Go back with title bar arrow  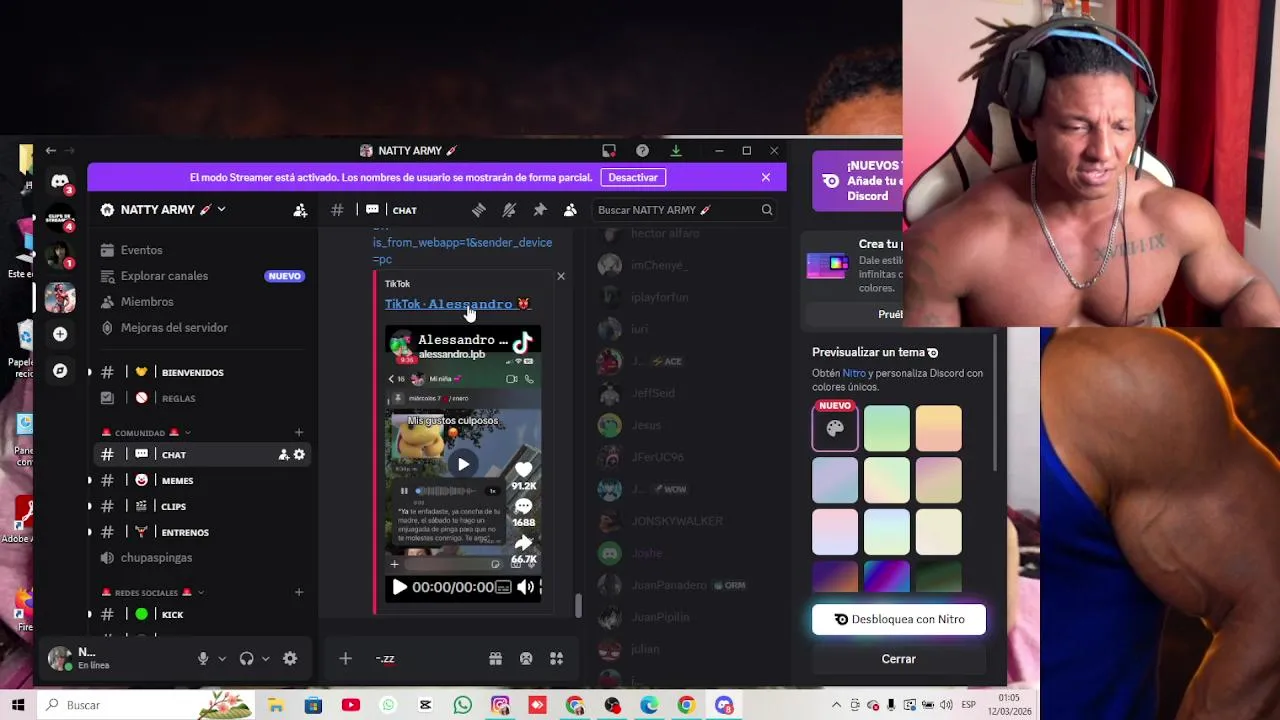click(51, 151)
